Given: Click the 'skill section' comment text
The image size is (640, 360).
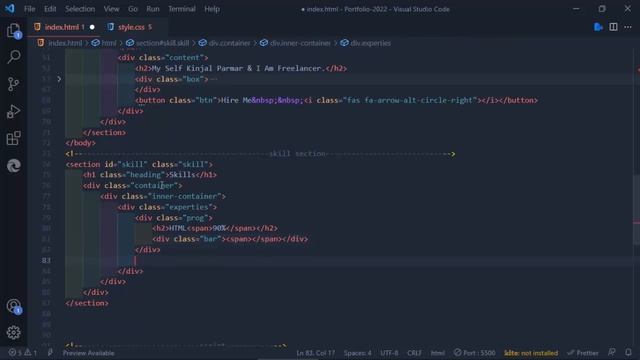Looking at the screenshot, I should pyautogui.click(x=297, y=154).
